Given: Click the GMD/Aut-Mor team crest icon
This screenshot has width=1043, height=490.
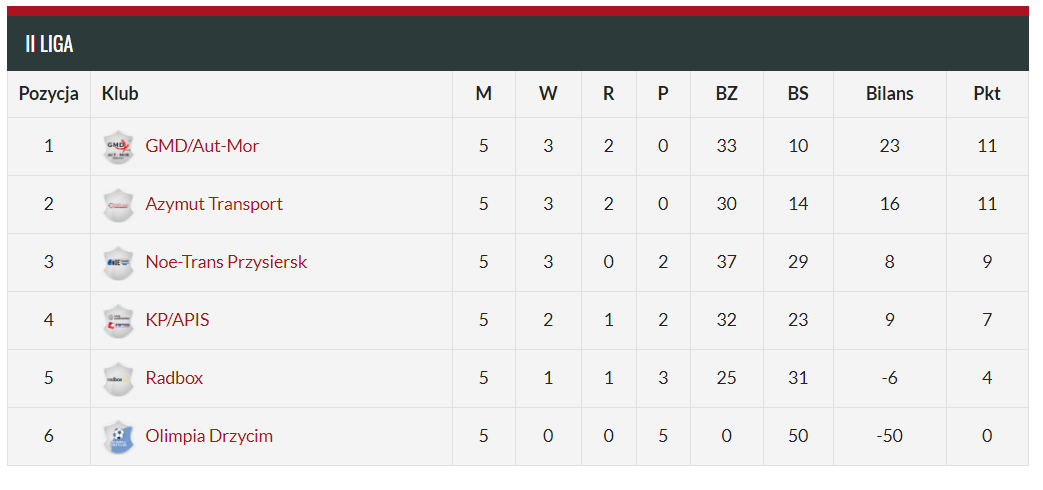Looking at the screenshot, I should click(118, 147).
